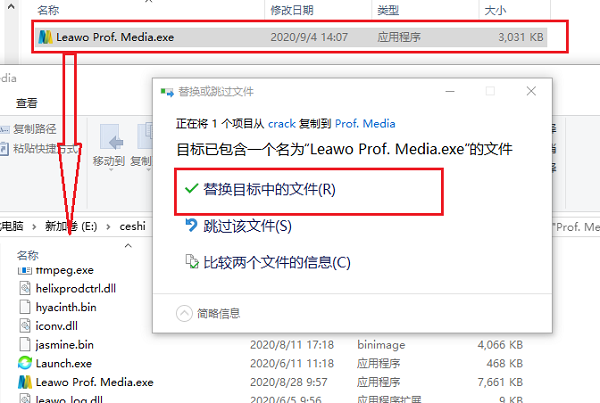Click the 2020/8/28 9:57 date cell
This screenshot has height=403, width=600.
click(289, 382)
